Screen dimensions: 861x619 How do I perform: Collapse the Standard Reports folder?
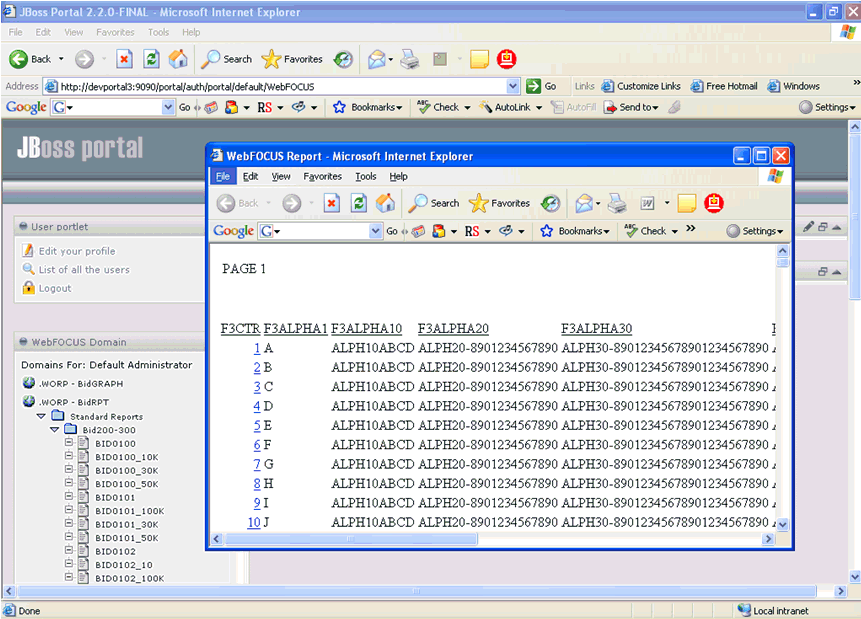coord(41,416)
